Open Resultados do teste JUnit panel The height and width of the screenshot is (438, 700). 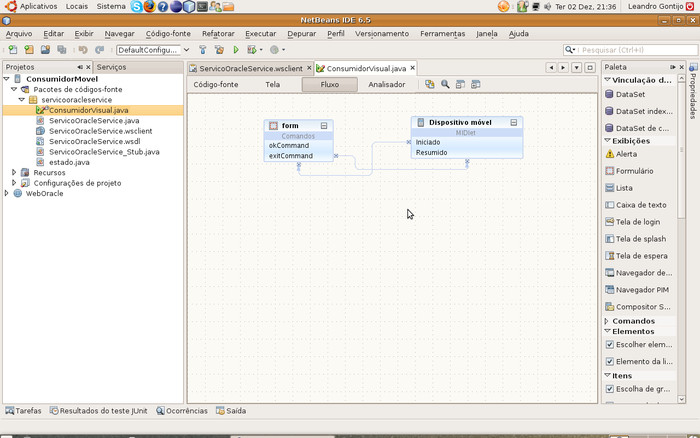tap(99, 411)
